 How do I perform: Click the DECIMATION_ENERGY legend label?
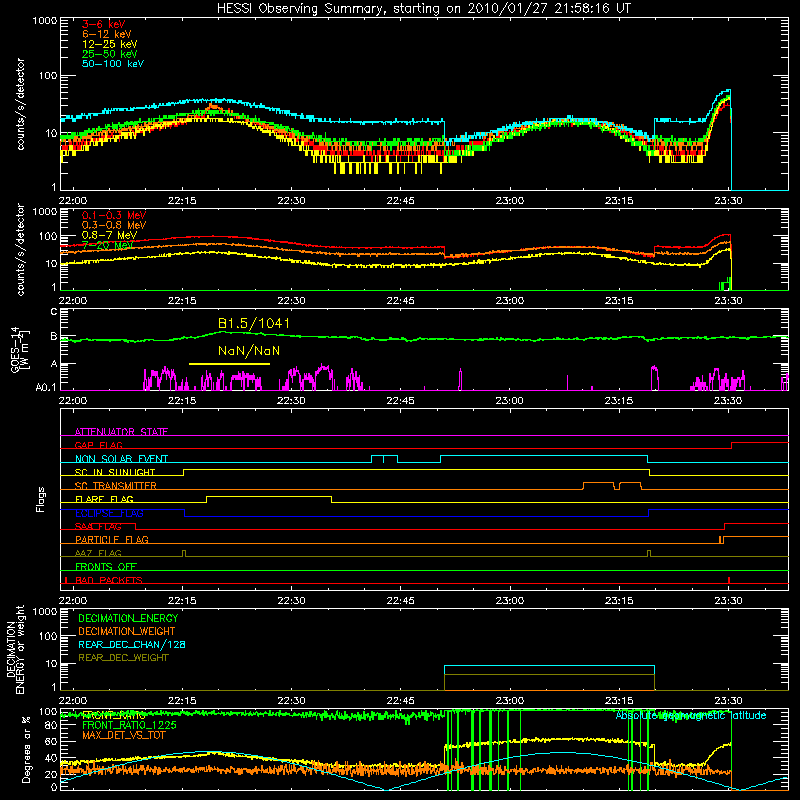click(128, 618)
